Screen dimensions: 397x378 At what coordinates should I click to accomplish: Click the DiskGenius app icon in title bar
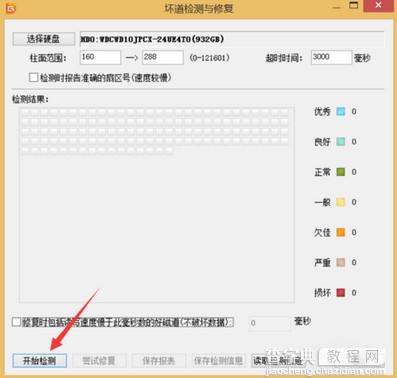10,8
